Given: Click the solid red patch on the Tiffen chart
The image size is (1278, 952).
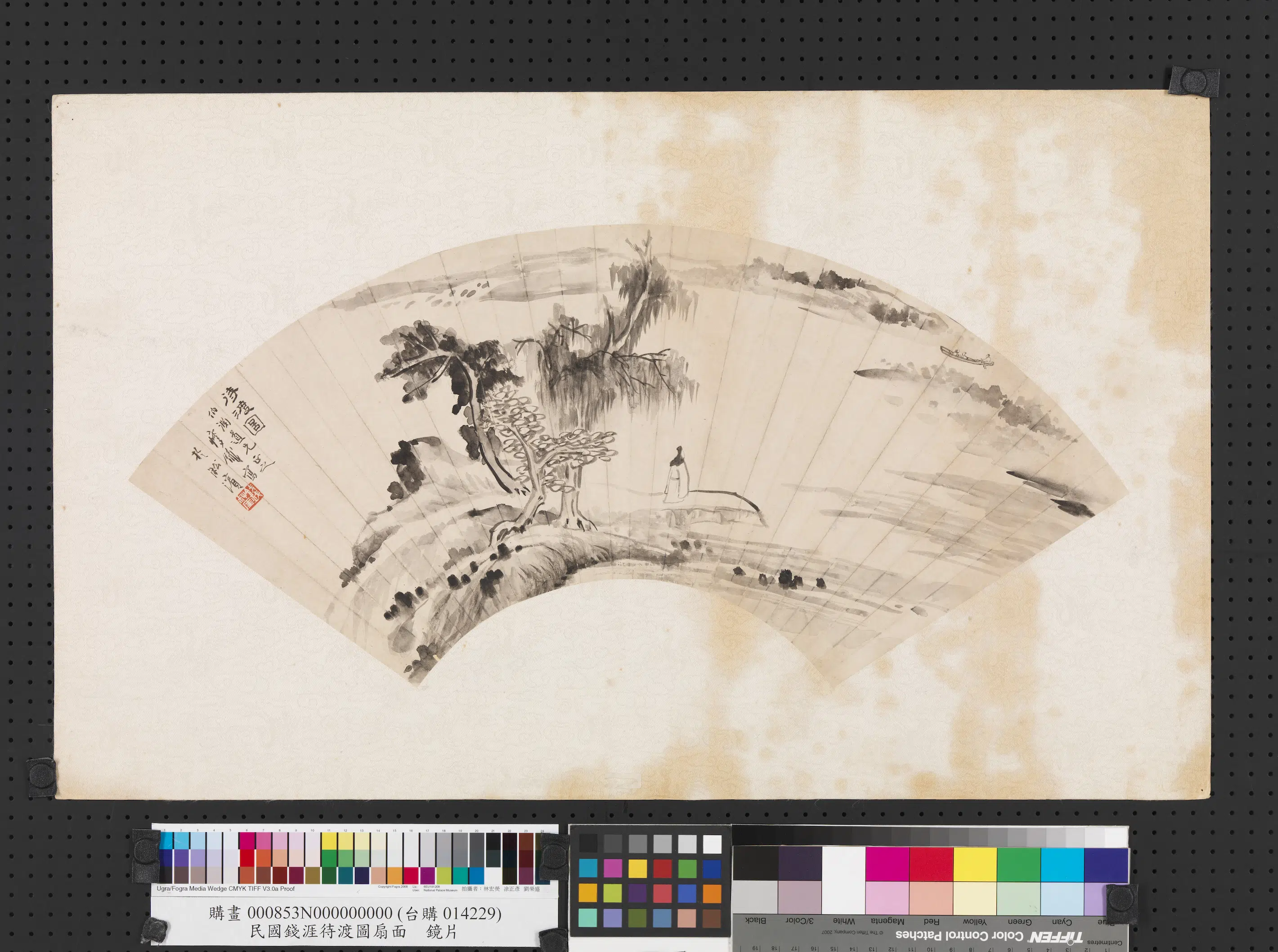Looking at the screenshot, I should pos(931,864).
